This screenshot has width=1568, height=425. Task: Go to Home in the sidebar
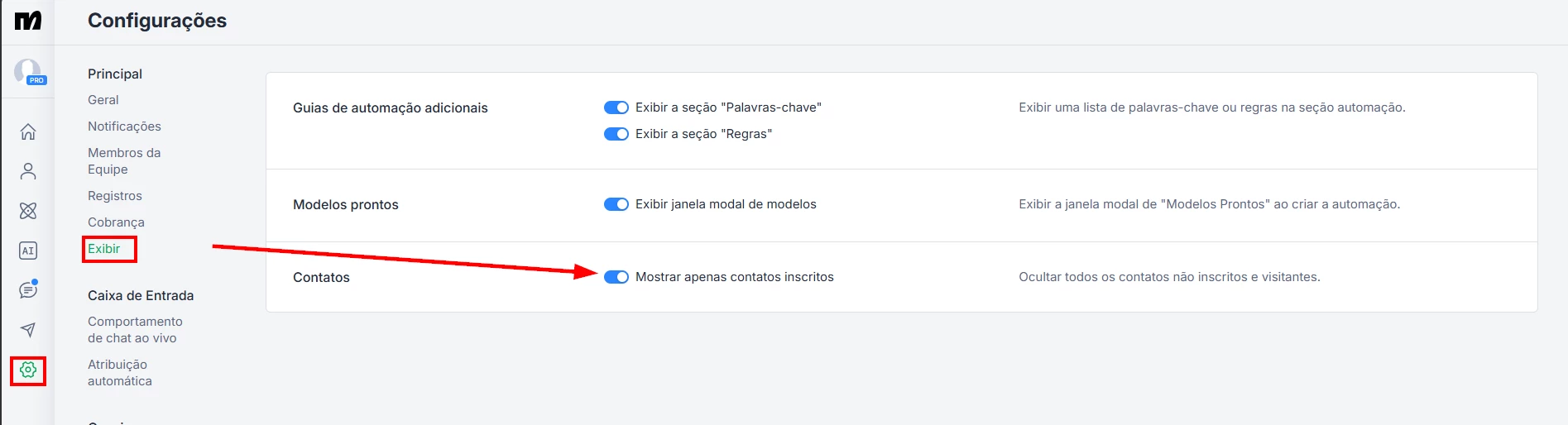pos(28,131)
